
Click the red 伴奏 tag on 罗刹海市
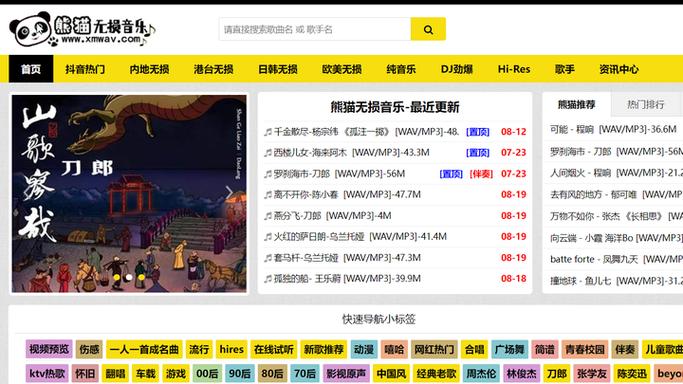(x=481, y=174)
